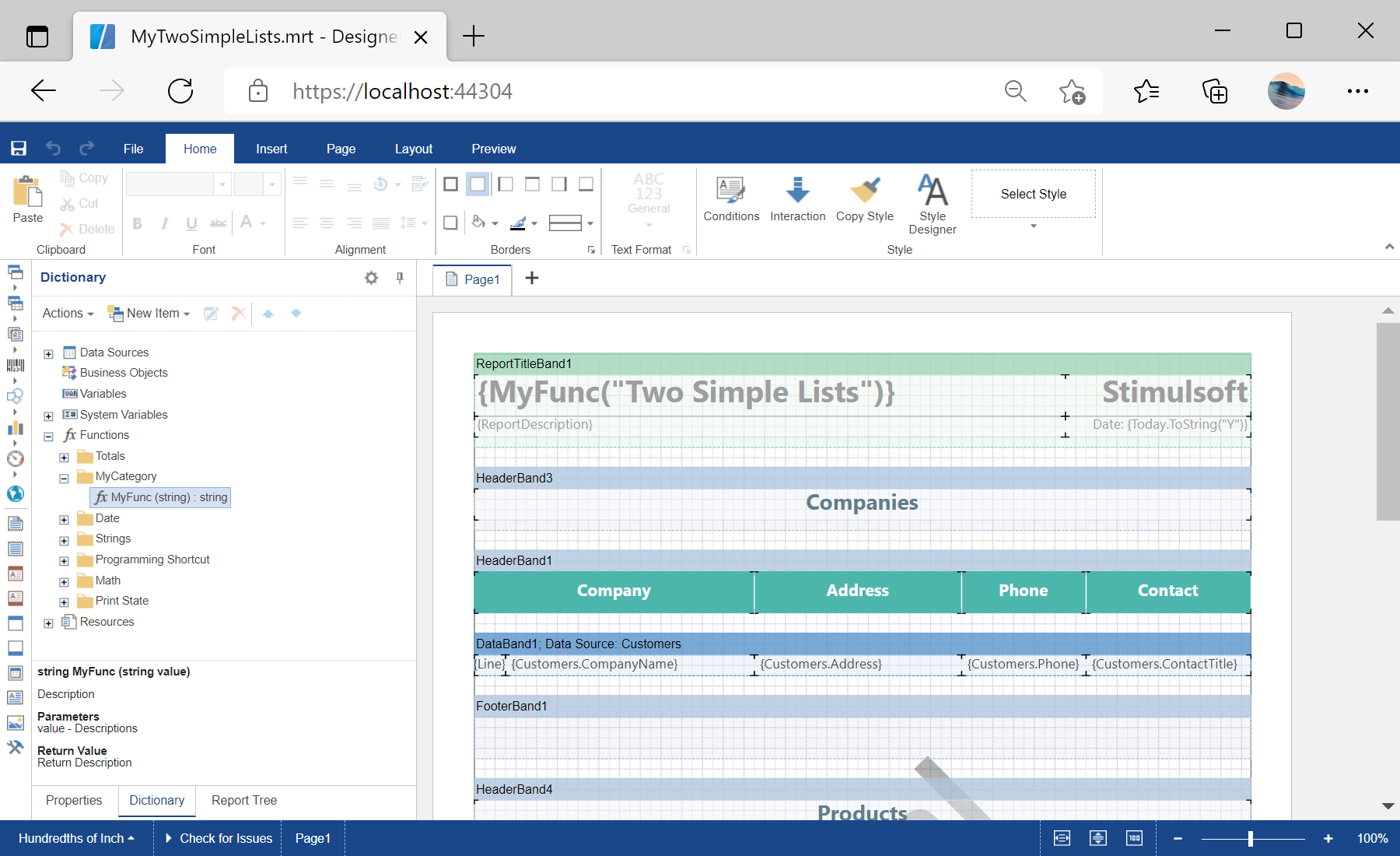The image size is (1400, 856).
Task: Open the Actions dropdown menu
Action: tap(68, 314)
